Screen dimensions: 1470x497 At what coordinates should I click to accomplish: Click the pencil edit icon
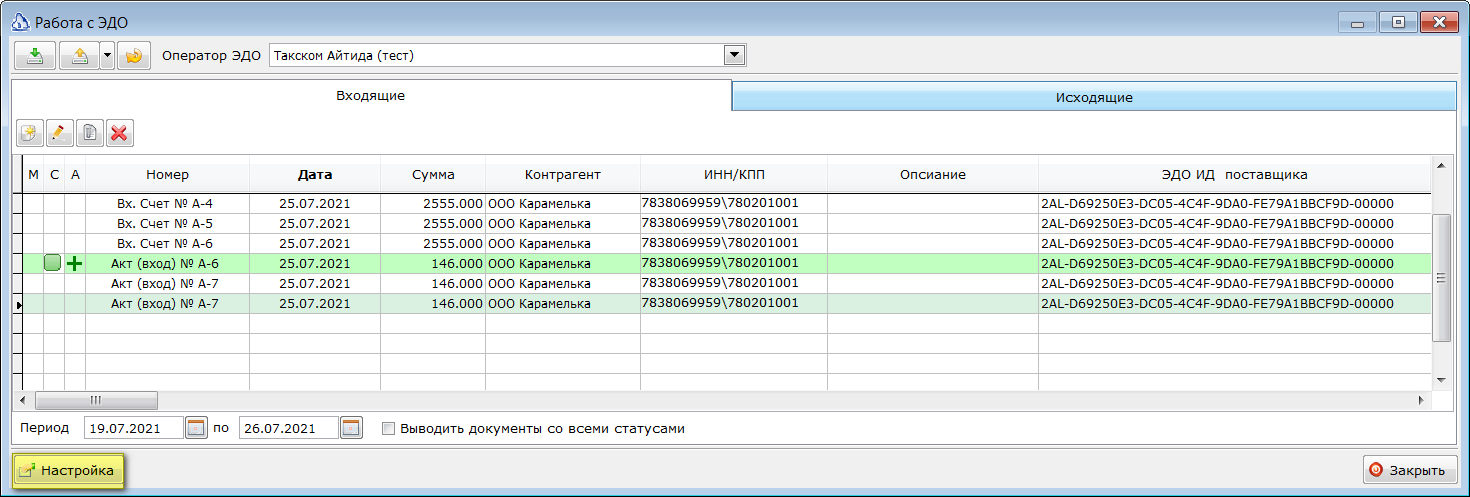click(60, 133)
